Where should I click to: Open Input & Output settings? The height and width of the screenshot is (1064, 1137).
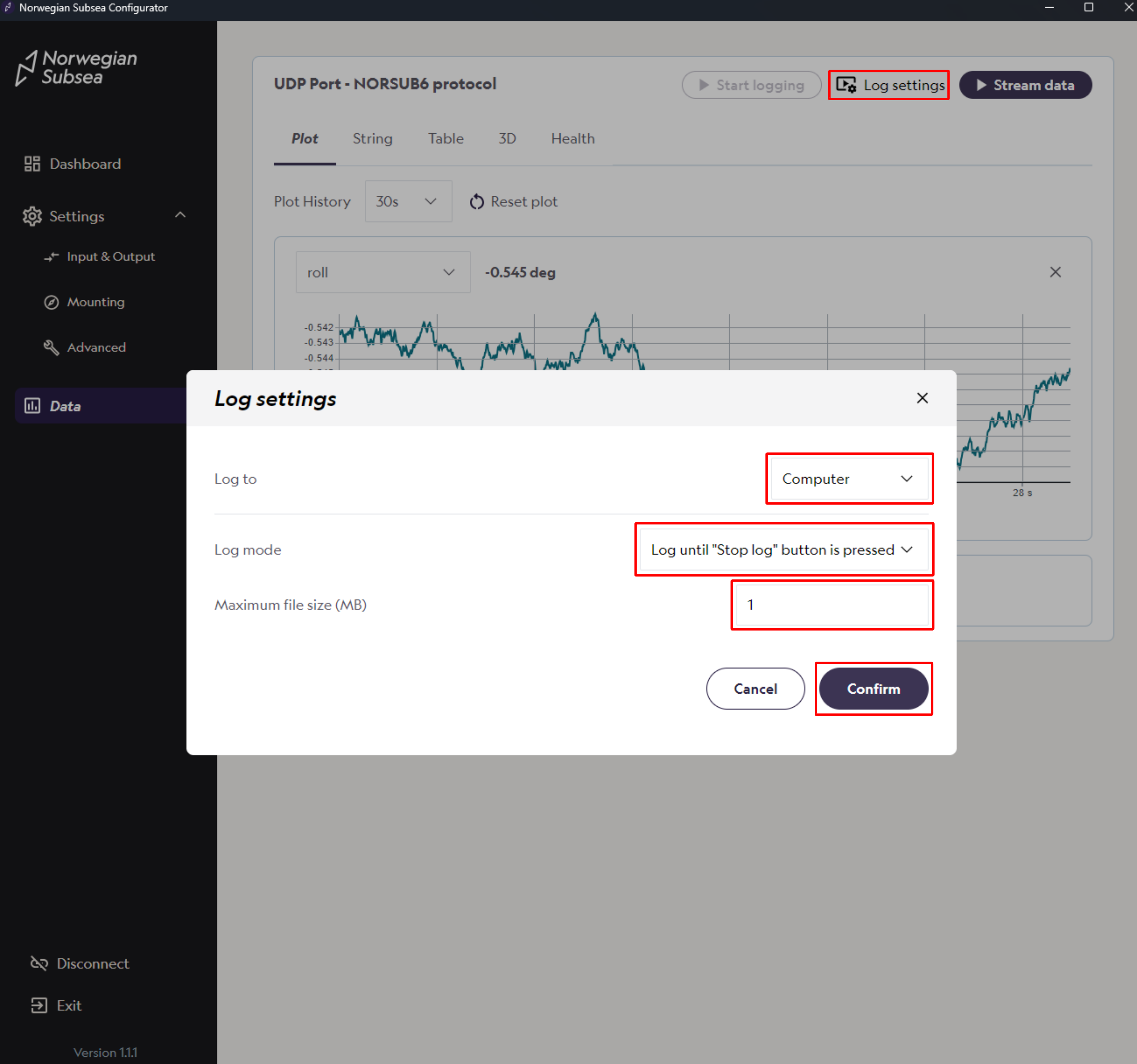pos(52,257)
